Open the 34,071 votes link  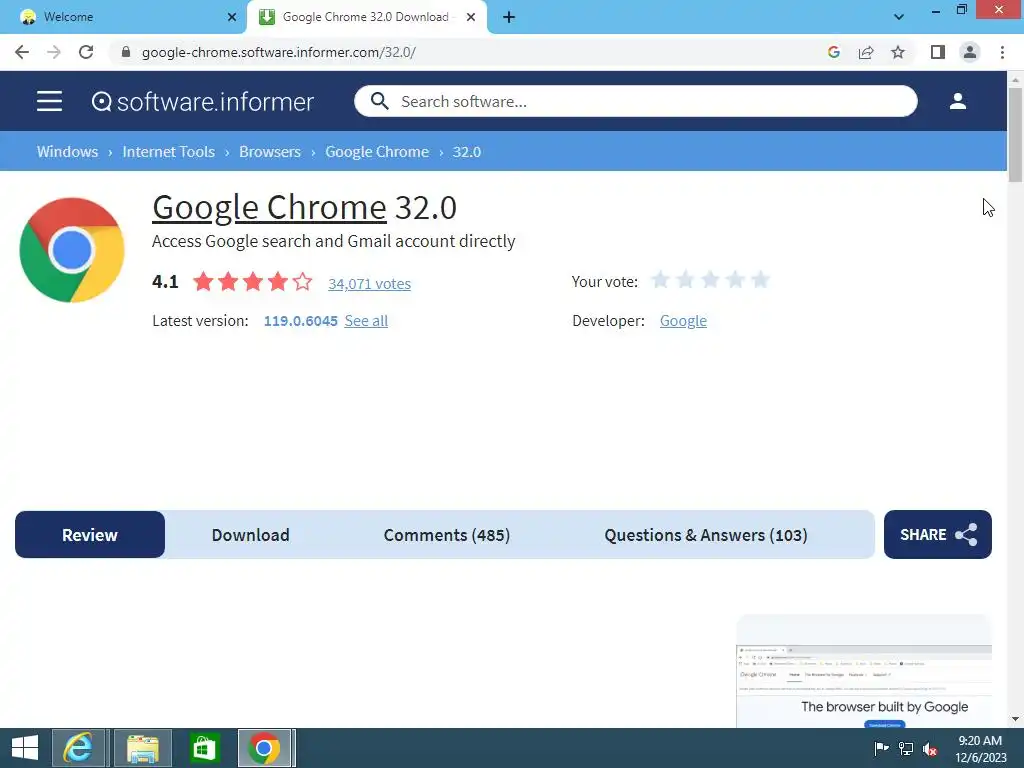[x=370, y=283]
